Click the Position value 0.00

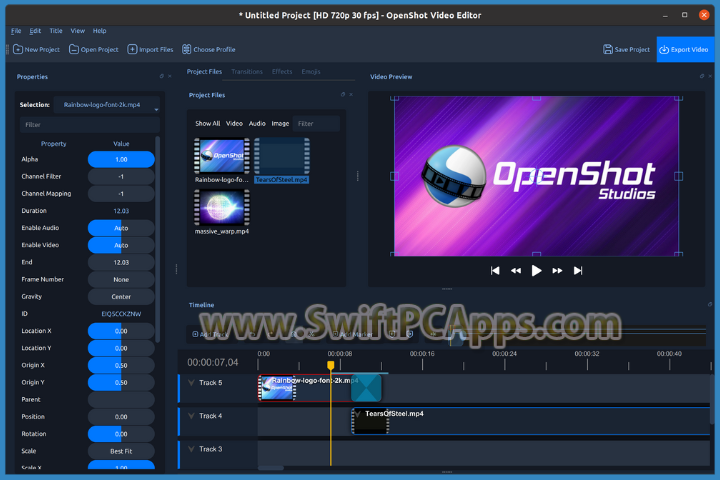(x=121, y=417)
